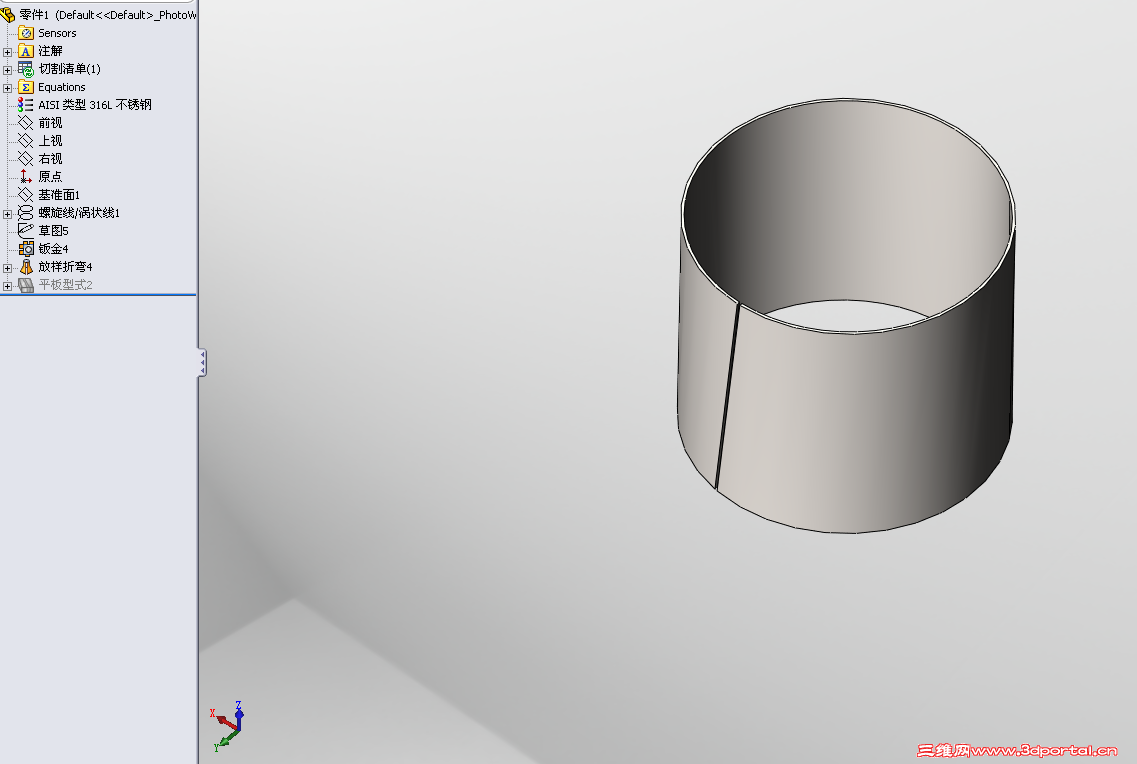Screen dimensions: 1137x764
Task: Select the 零件1 (Default) part name
Action: 107,14
